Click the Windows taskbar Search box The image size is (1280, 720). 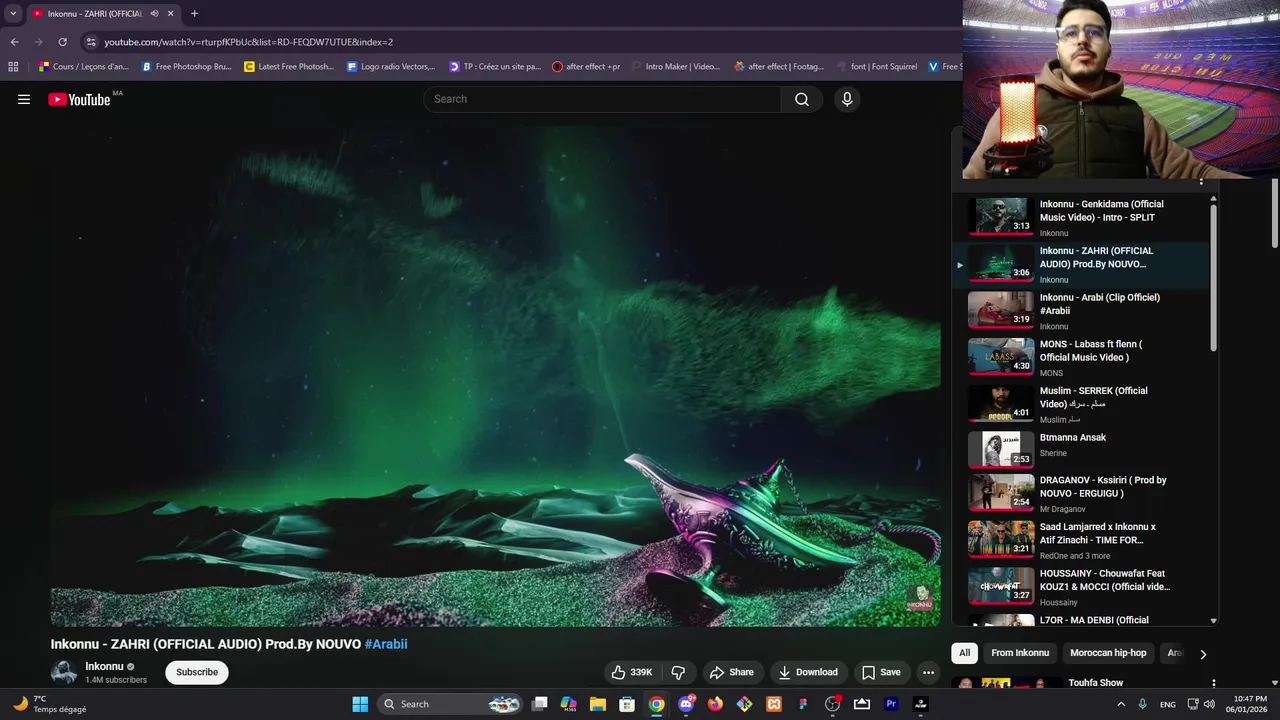coord(452,704)
